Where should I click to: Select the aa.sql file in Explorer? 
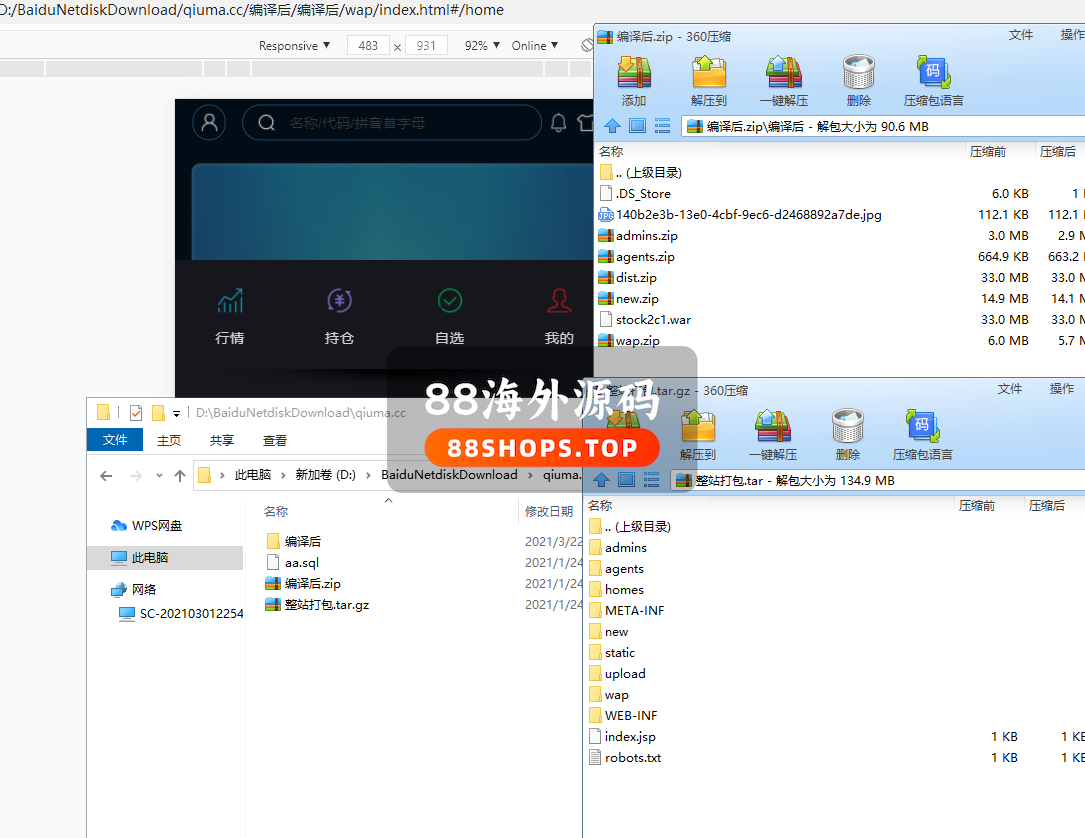click(x=302, y=562)
